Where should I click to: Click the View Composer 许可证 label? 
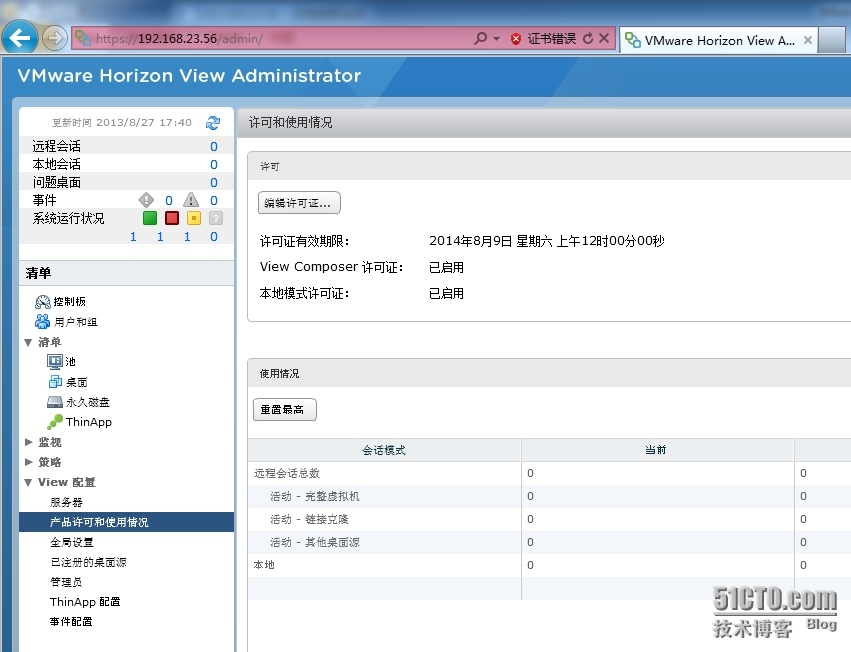pyautogui.click(x=332, y=267)
